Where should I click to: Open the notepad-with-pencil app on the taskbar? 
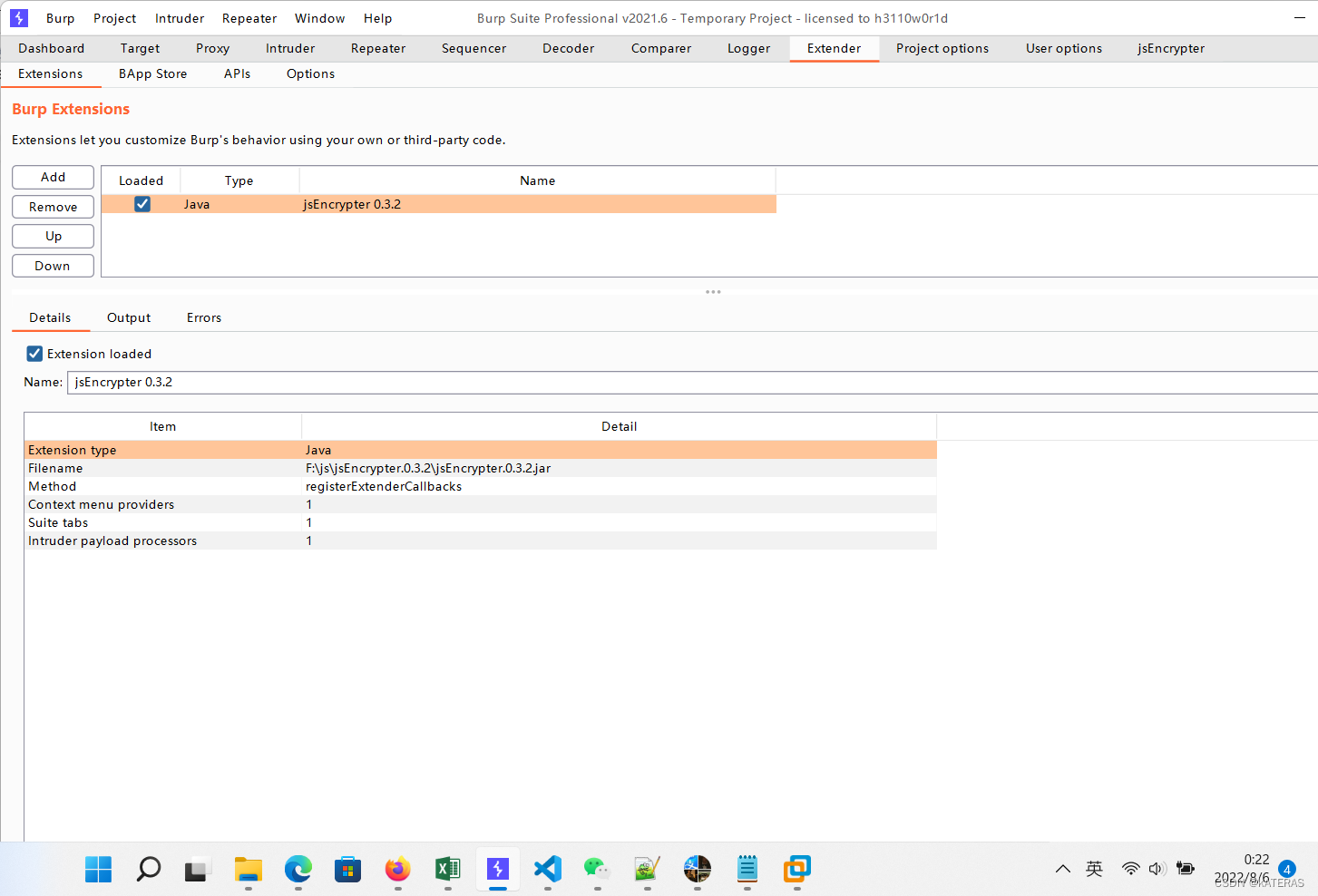[x=647, y=869]
